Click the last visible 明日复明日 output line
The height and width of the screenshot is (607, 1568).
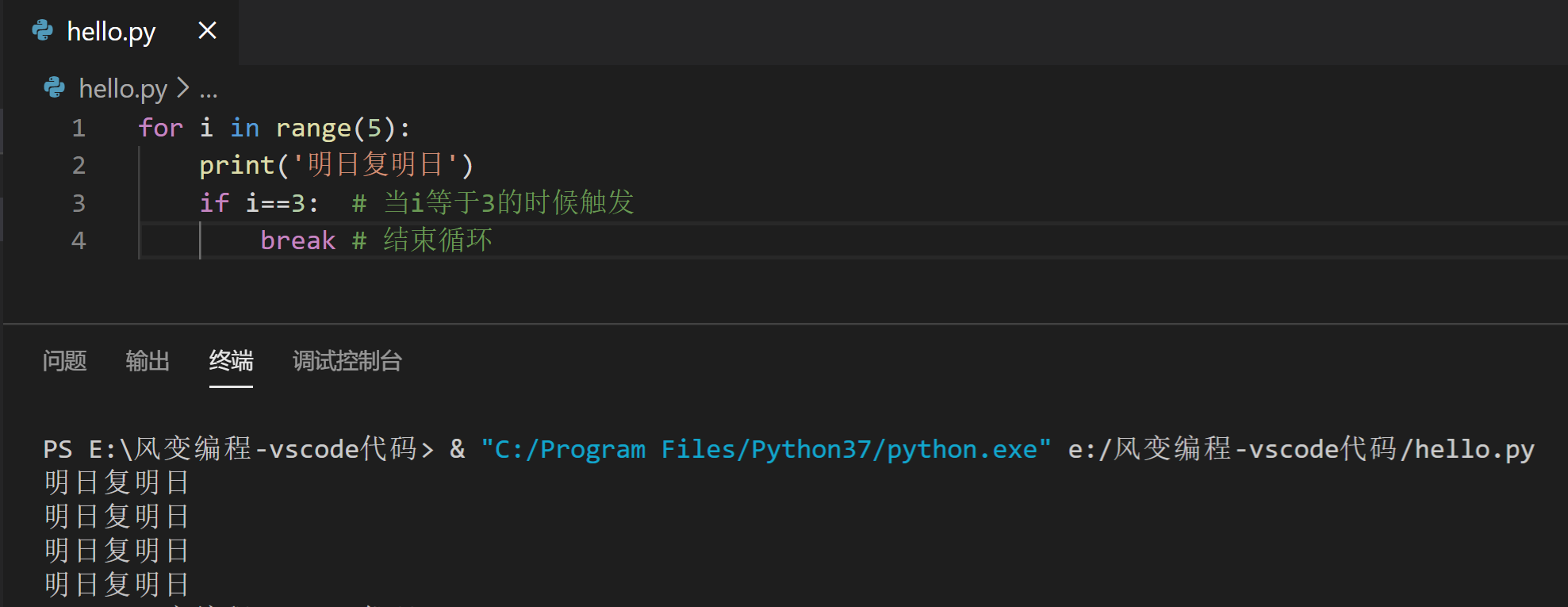click(x=117, y=585)
